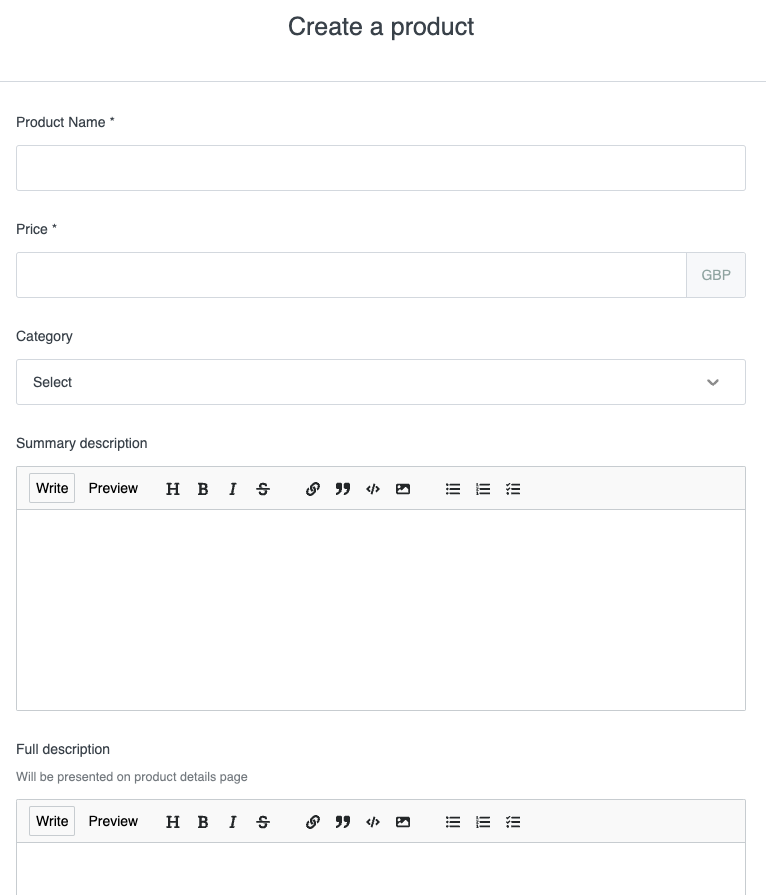This screenshot has height=895, width=766.
Task: Insert code in Summary description editor
Action: pyautogui.click(x=373, y=489)
